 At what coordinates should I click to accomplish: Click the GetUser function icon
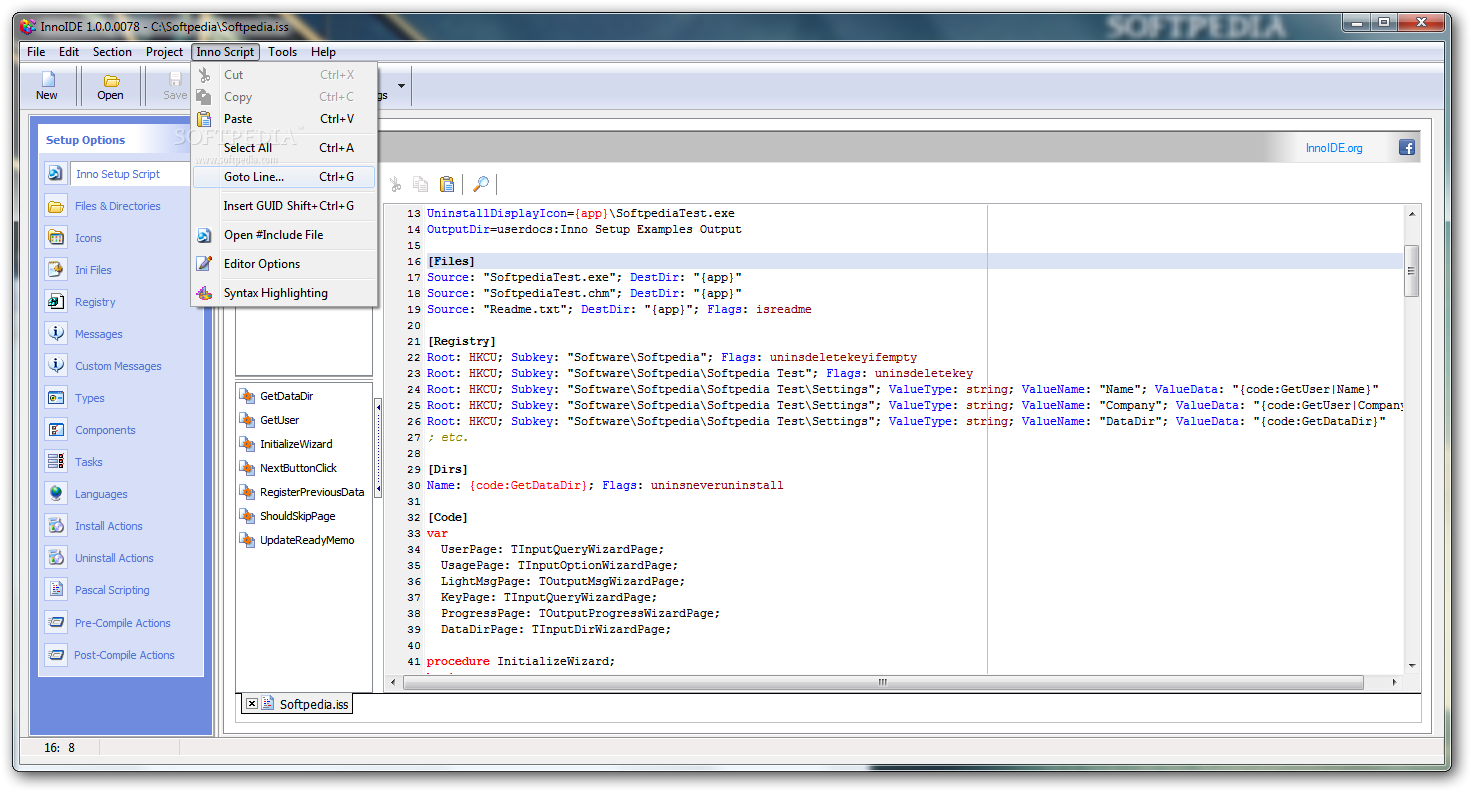(247, 420)
